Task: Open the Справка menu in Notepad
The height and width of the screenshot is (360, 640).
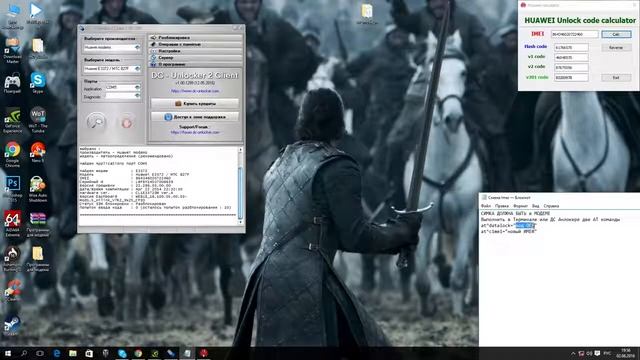Action: click(551, 206)
